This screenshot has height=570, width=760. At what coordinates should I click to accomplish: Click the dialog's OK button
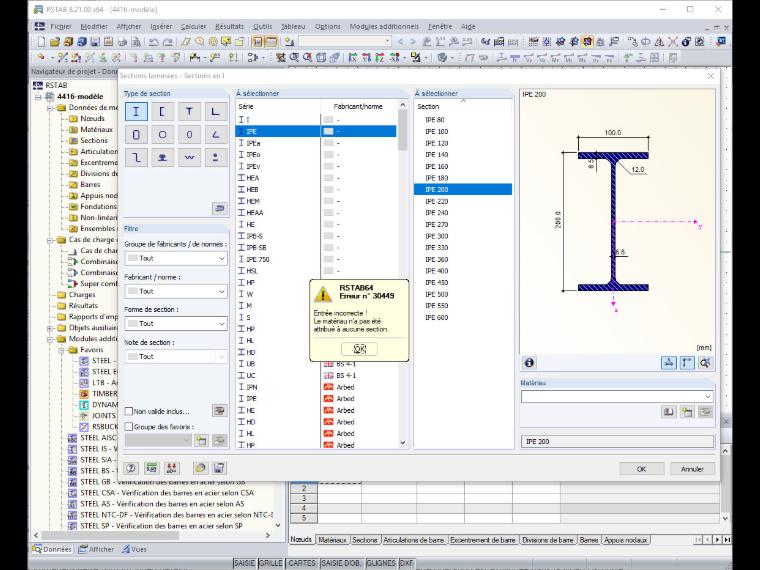coord(641,469)
